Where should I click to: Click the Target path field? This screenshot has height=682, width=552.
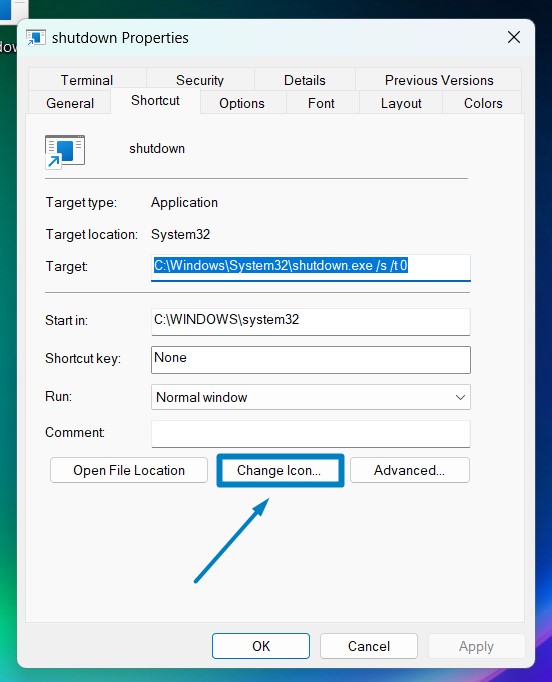[311, 267]
